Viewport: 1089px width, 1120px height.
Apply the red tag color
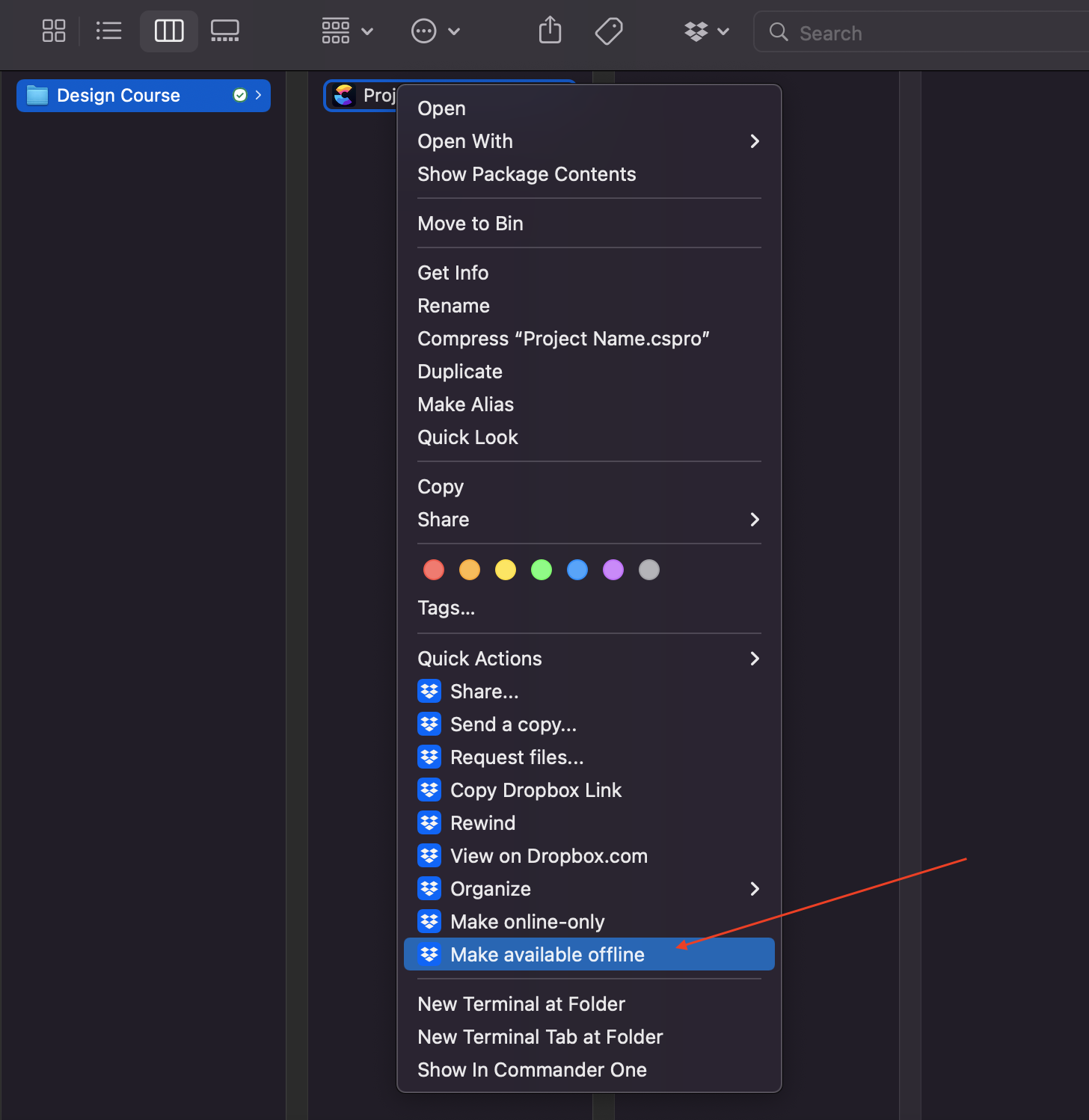click(x=434, y=570)
